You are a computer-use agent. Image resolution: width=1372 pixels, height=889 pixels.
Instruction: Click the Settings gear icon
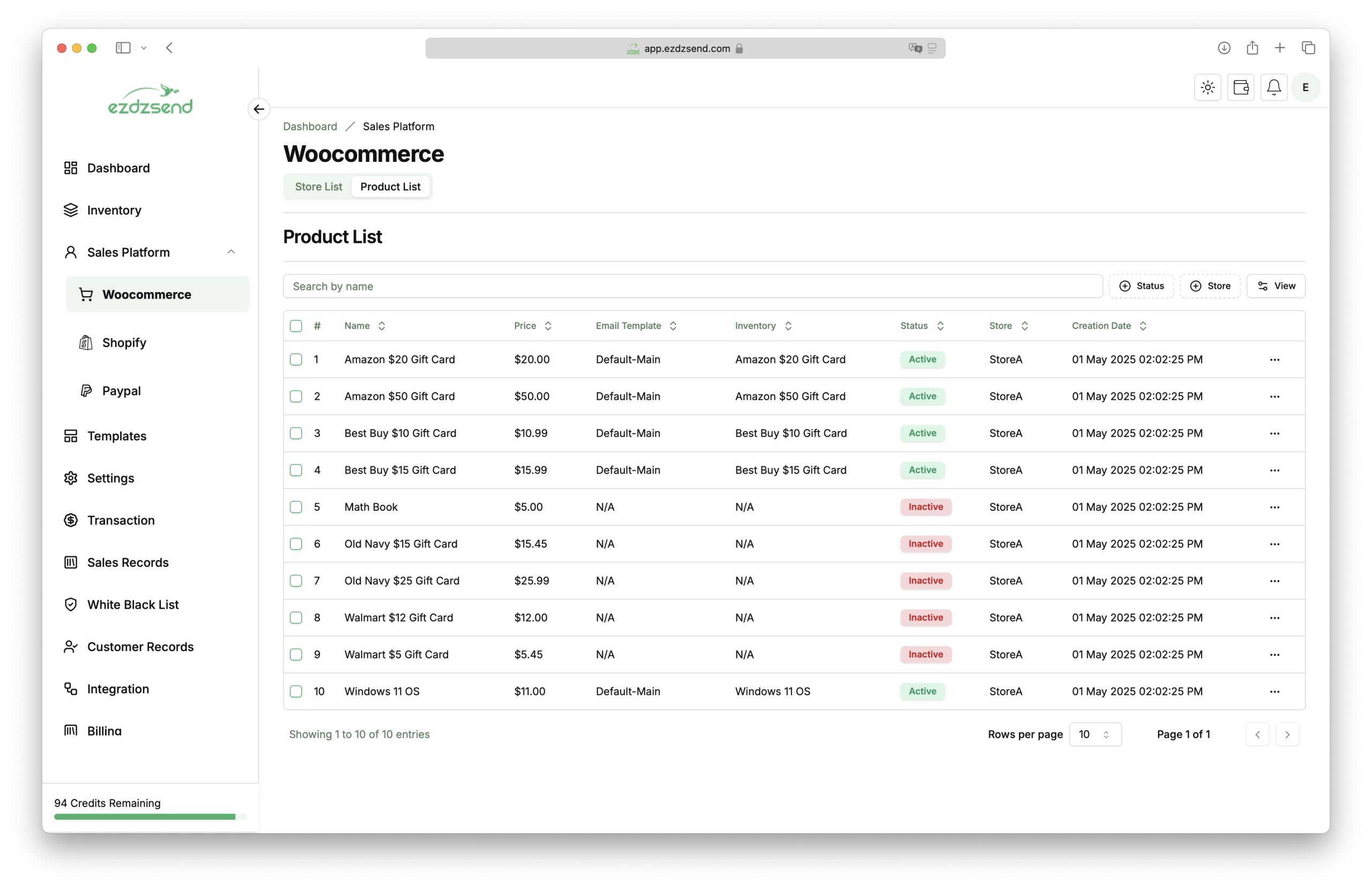(70, 478)
